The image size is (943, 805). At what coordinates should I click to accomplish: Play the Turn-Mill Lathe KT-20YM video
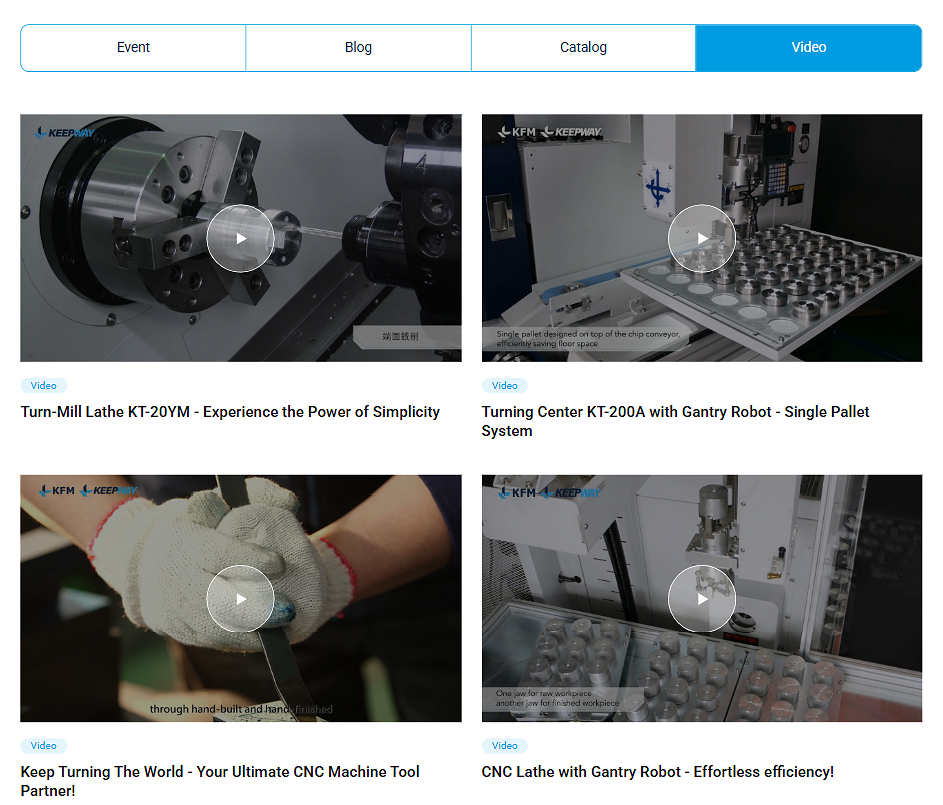240,238
